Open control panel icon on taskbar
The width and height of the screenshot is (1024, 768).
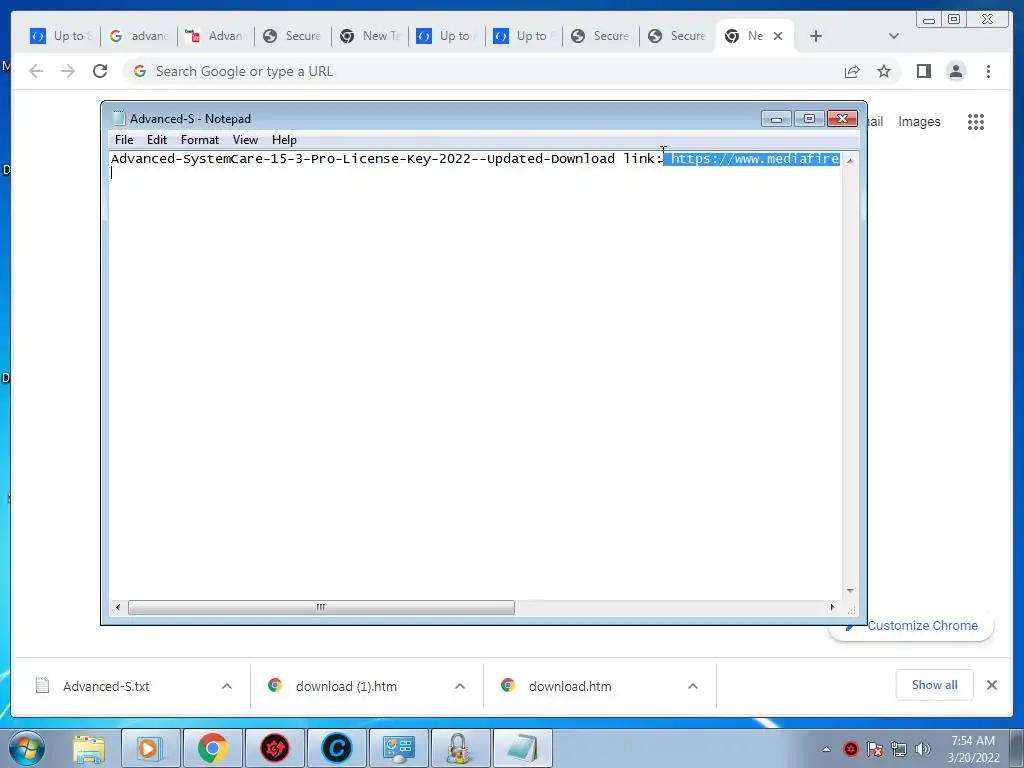(398, 748)
